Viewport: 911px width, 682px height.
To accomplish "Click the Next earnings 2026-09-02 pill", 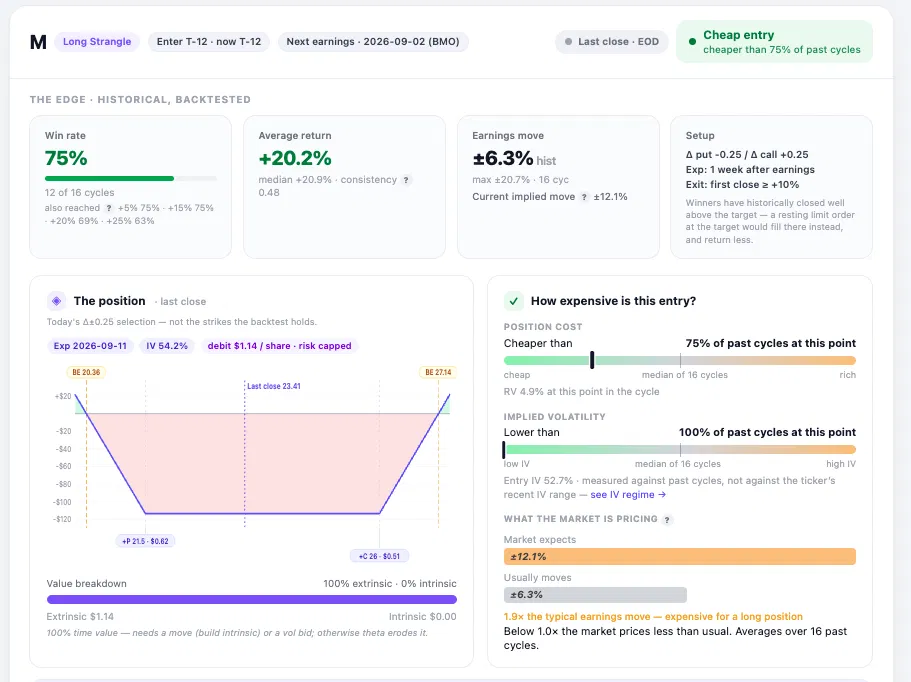I will pyautogui.click(x=373, y=42).
